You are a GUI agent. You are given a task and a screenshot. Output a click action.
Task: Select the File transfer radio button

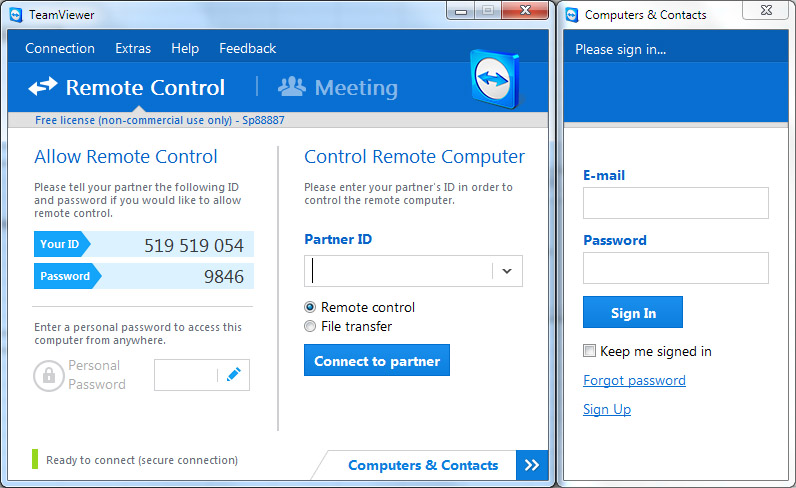[x=310, y=326]
